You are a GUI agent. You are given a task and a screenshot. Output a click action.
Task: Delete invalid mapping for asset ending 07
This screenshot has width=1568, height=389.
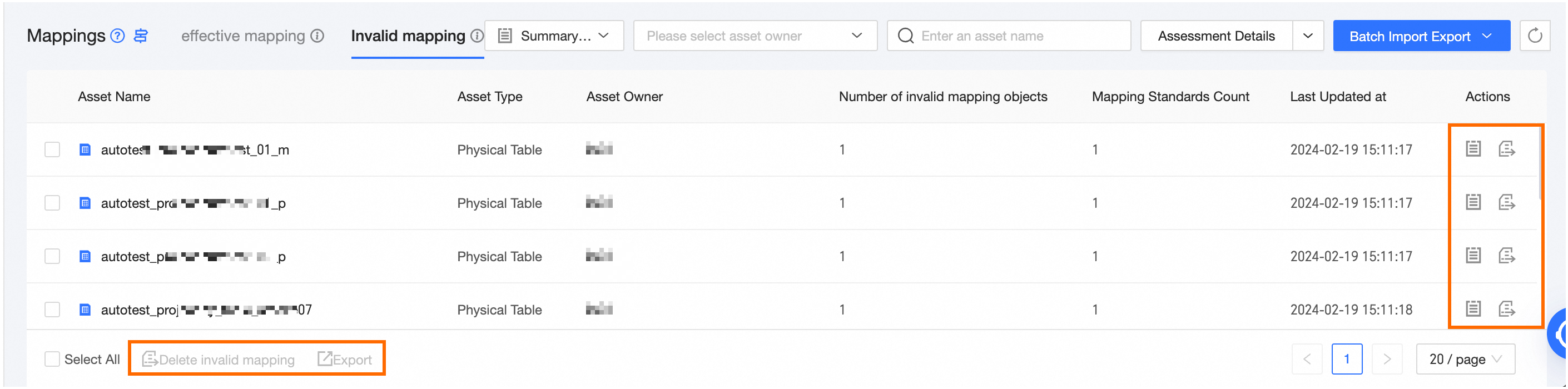pos(1506,308)
